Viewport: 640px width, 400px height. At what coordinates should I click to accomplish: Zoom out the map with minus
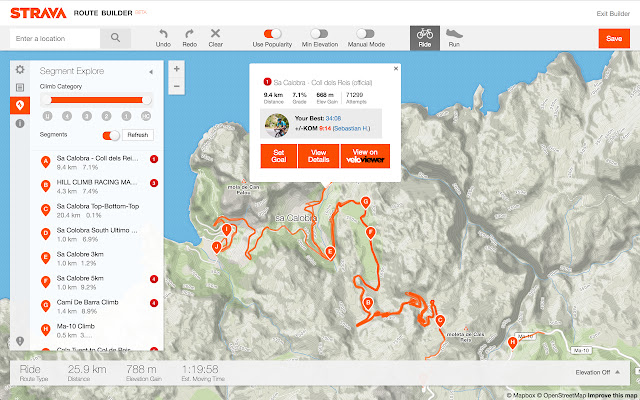(x=176, y=86)
